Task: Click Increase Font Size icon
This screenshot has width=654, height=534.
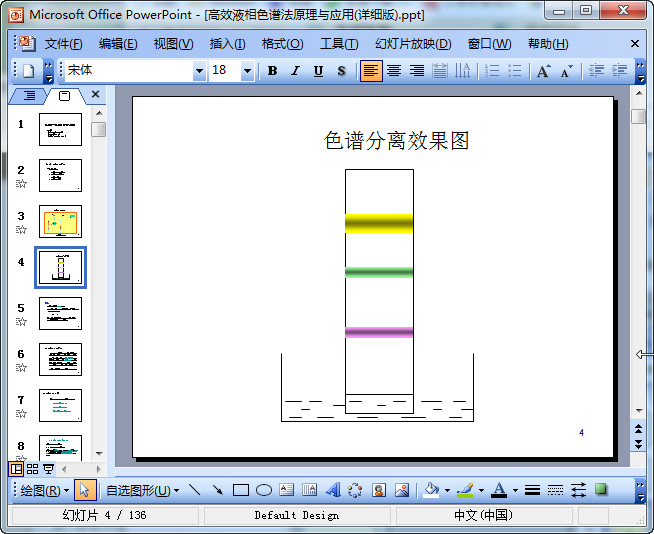Action: [x=544, y=71]
